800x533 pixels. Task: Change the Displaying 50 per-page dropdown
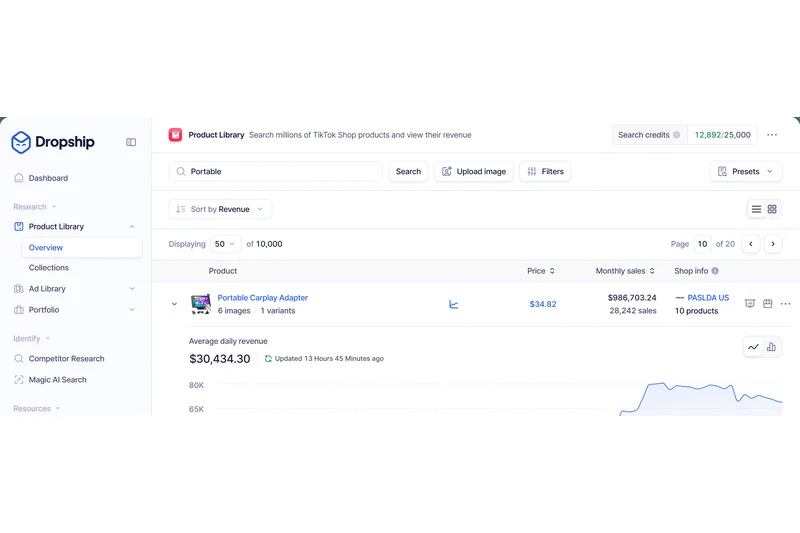point(226,244)
